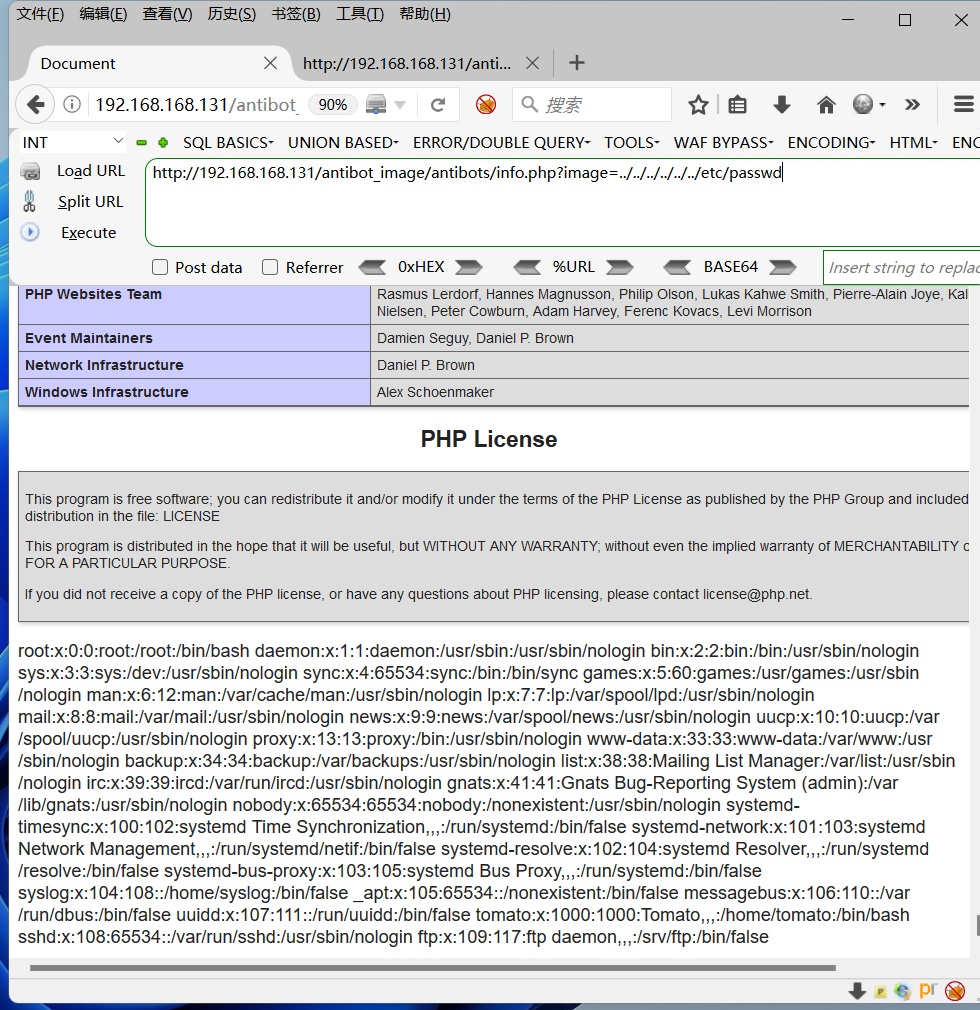Image resolution: width=980 pixels, height=1010 pixels.
Task: Expand the SQL BASICS menu
Action: 228,142
